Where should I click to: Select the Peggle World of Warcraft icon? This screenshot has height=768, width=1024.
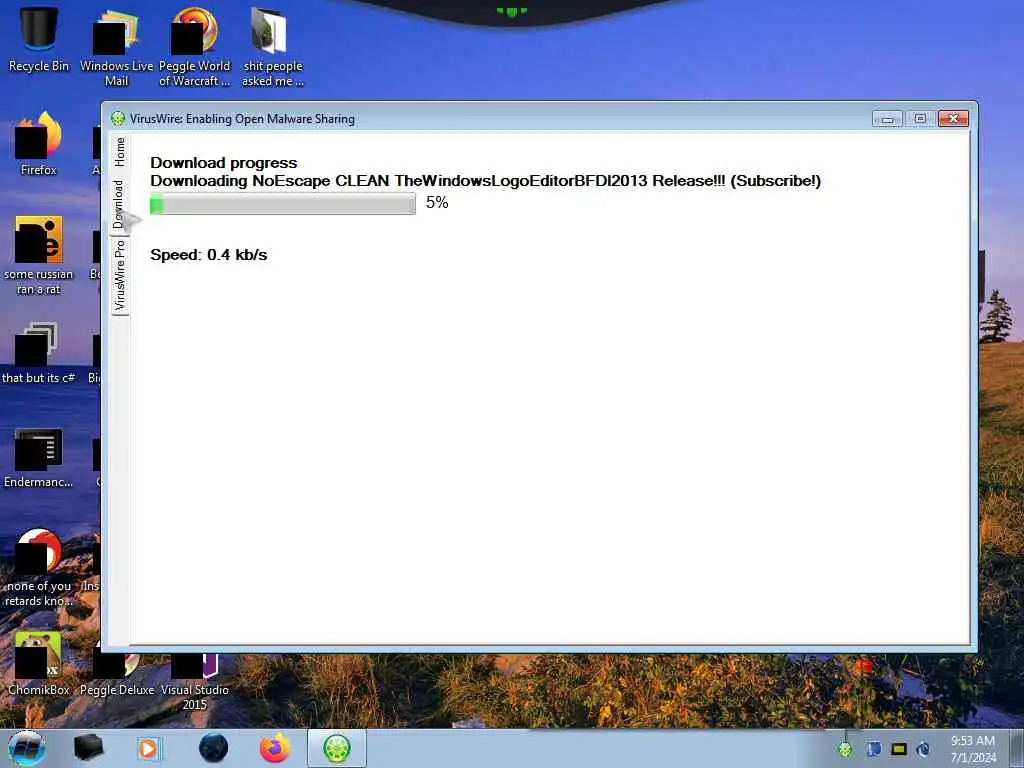tap(195, 47)
